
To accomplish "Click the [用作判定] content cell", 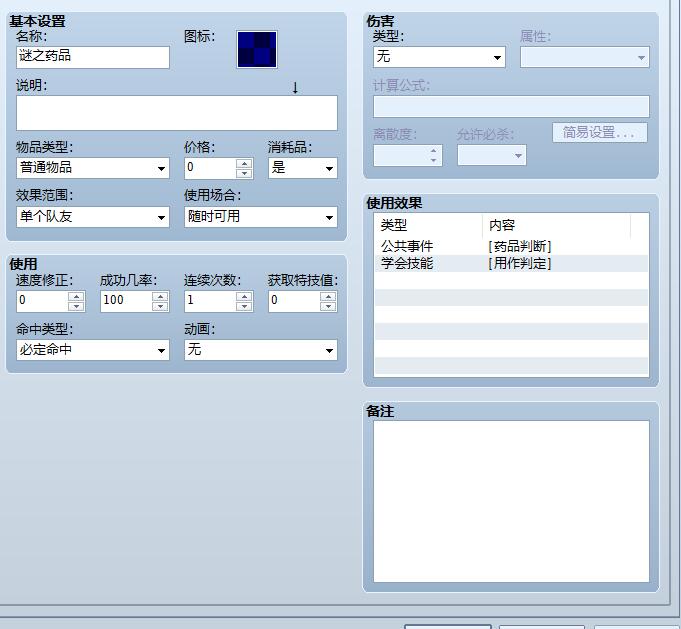I will [519, 263].
